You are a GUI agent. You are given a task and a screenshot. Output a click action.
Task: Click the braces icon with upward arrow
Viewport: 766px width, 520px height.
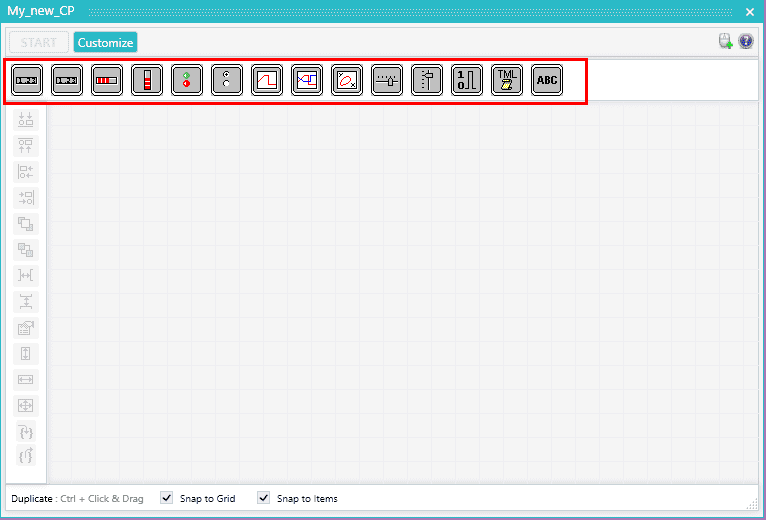click(x=26, y=455)
